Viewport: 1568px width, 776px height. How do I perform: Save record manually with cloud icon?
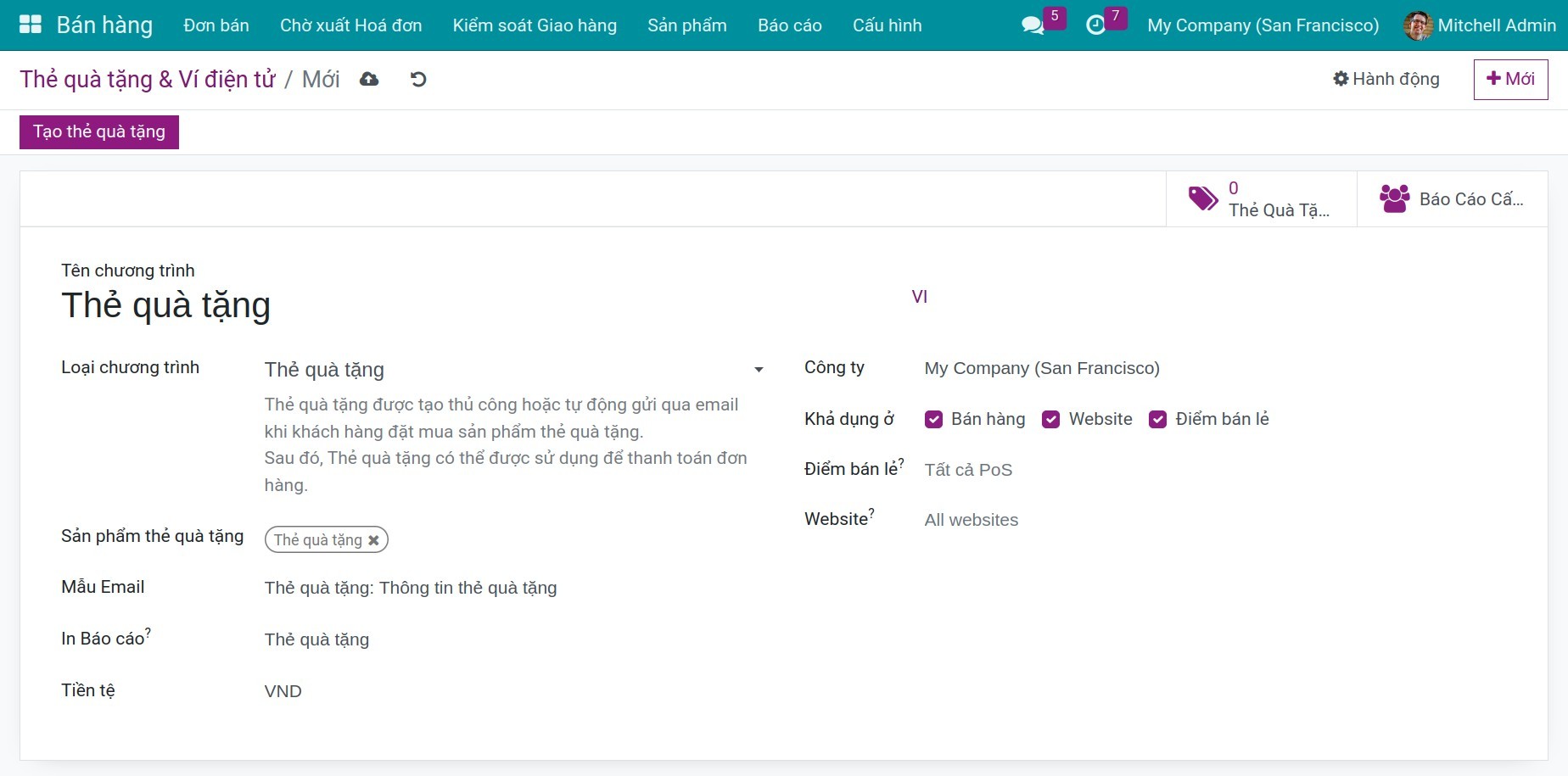[369, 79]
